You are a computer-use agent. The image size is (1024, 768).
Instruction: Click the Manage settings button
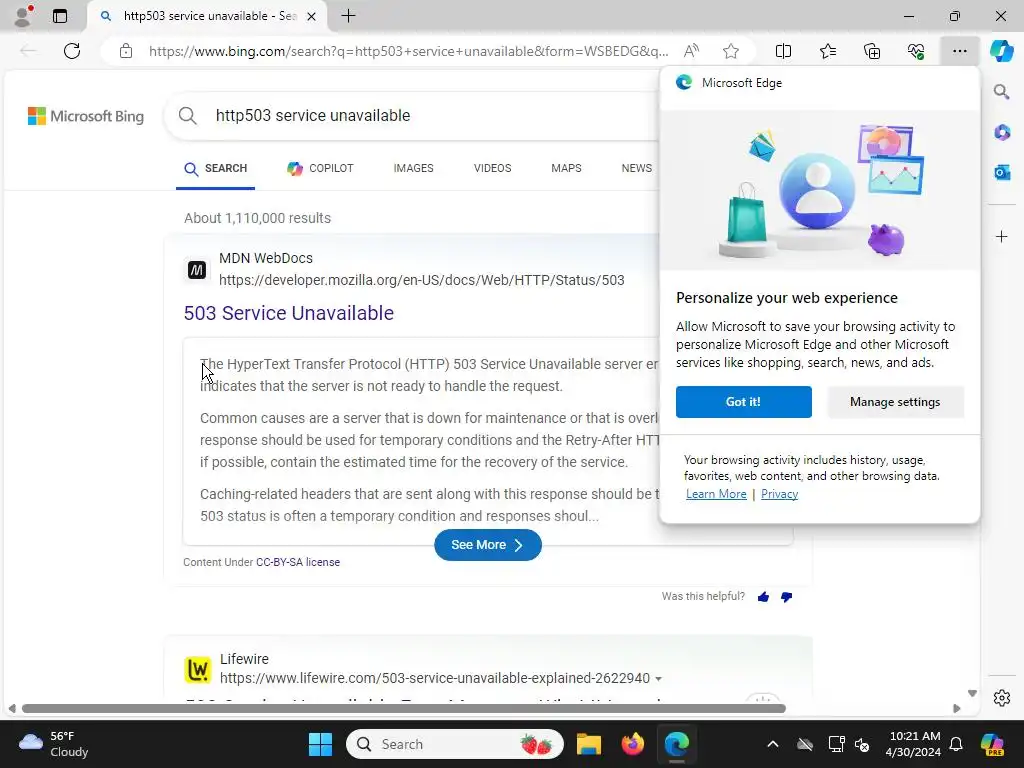[895, 402]
